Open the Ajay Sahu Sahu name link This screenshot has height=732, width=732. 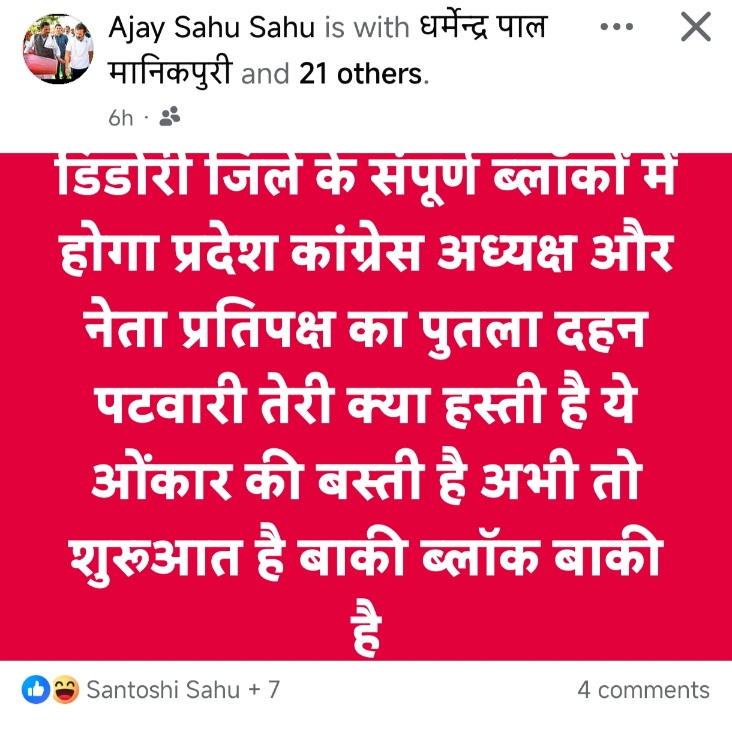[212, 27]
